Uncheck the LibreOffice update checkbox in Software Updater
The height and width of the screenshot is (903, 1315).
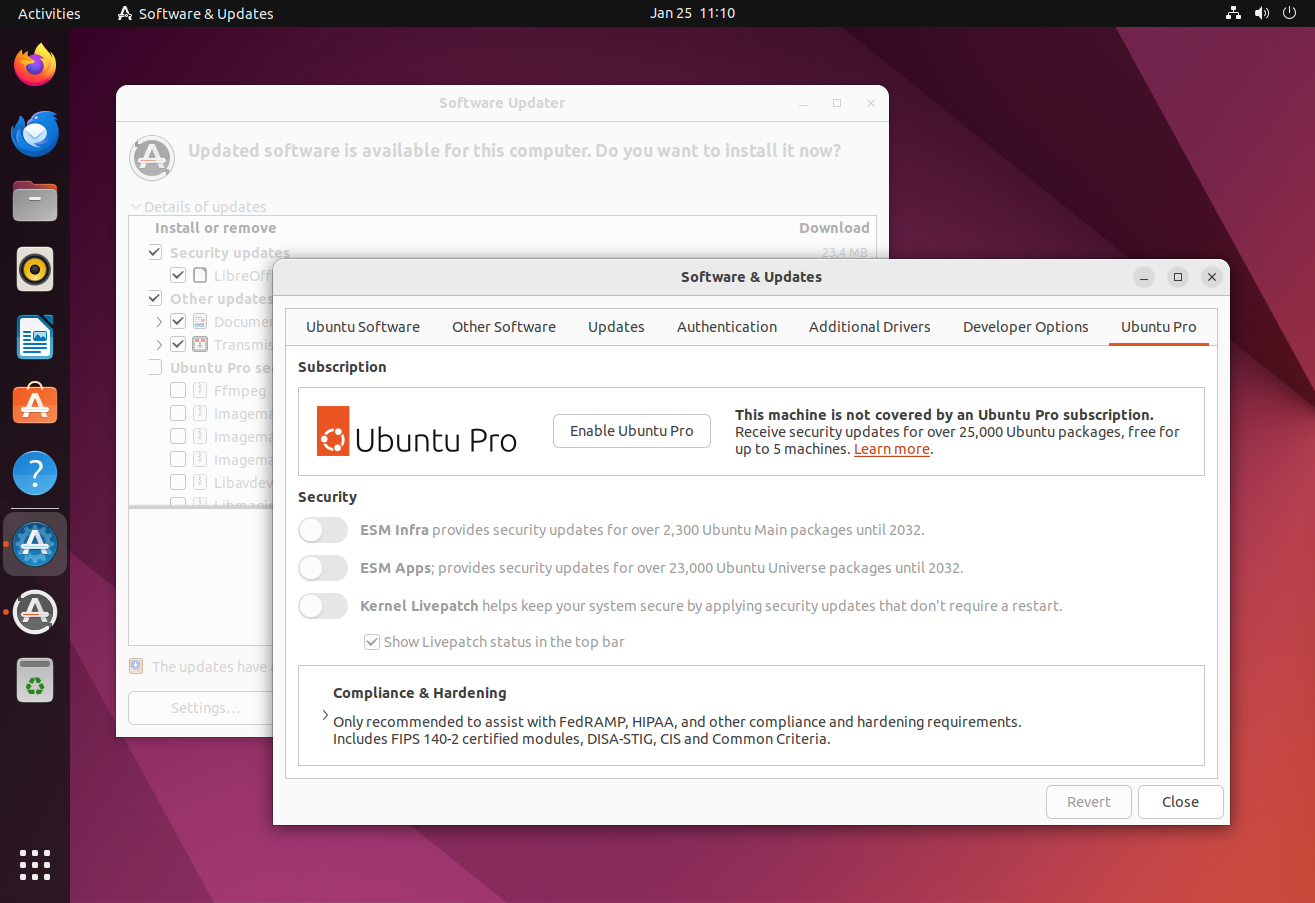point(178,275)
